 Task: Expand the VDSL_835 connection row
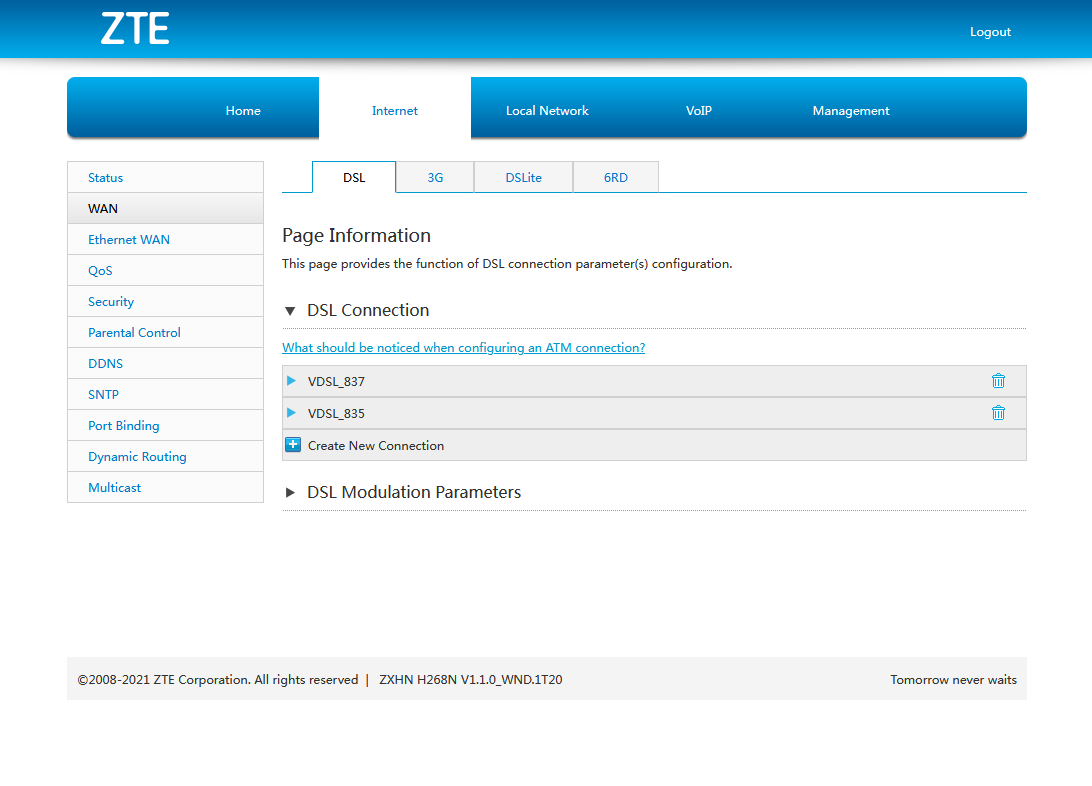[291, 413]
